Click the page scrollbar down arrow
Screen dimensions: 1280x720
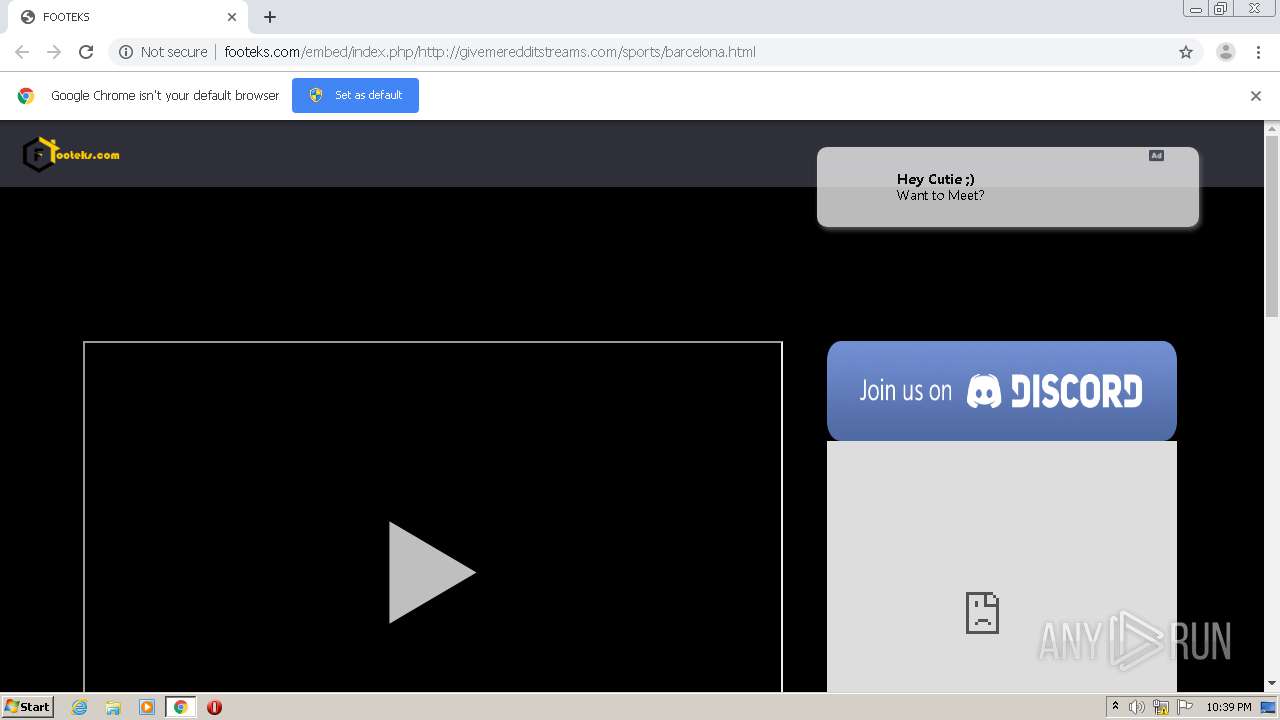point(1272,684)
